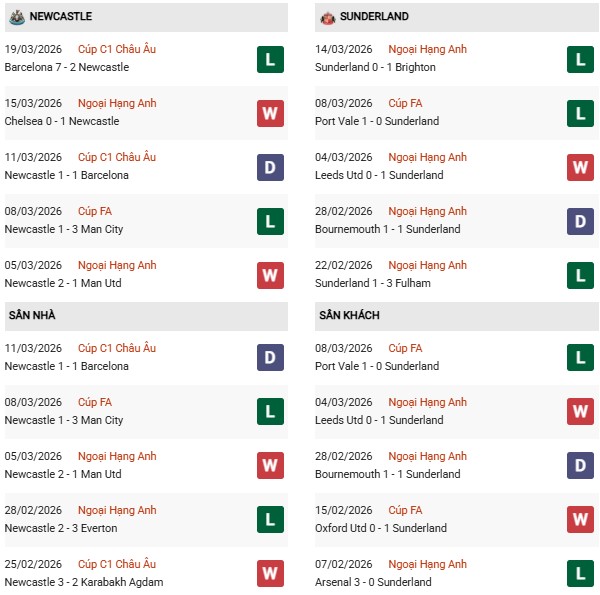
Task: Open Ngoại Hạng Anh link dated 14/03/2026
Action: 429,49
